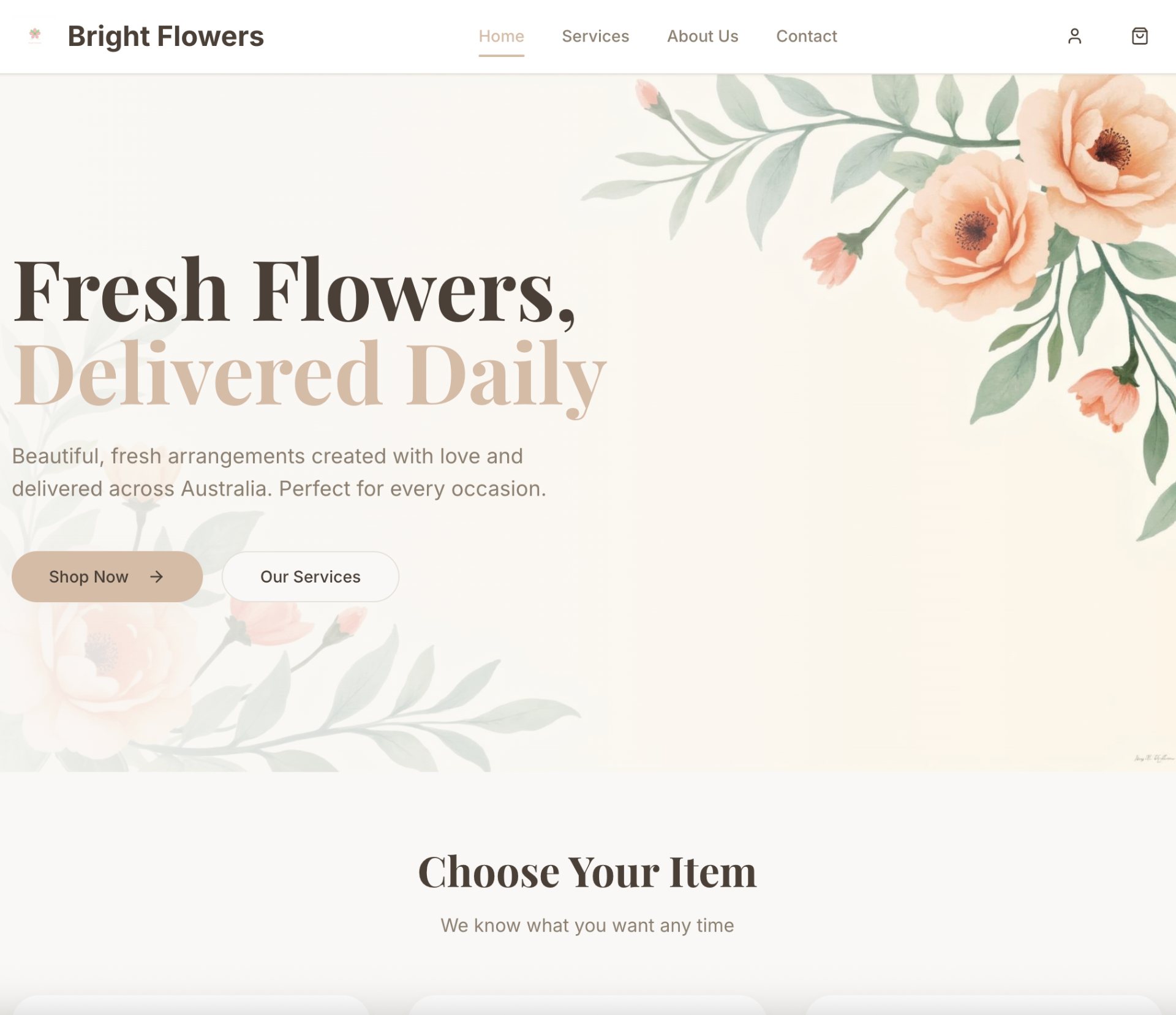The height and width of the screenshot is (1015, 1176).
Task: Click the Beautiful, fresh arrangements paragraph
Action: coord(279,472)
